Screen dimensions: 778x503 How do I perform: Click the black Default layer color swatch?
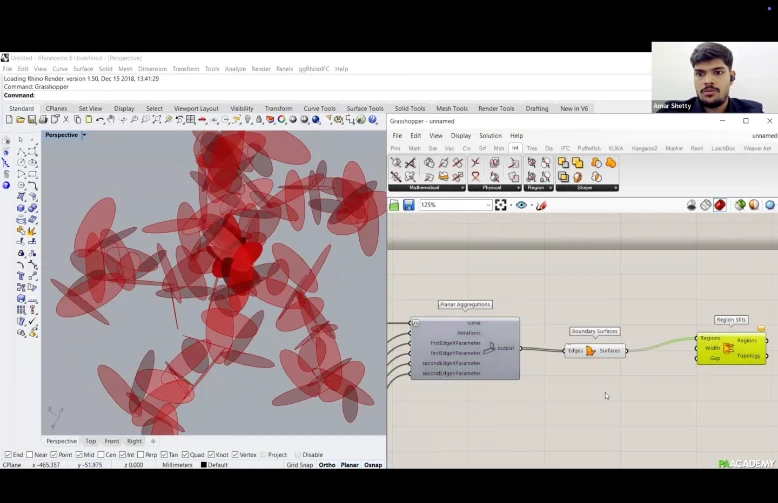click(204, 465)
